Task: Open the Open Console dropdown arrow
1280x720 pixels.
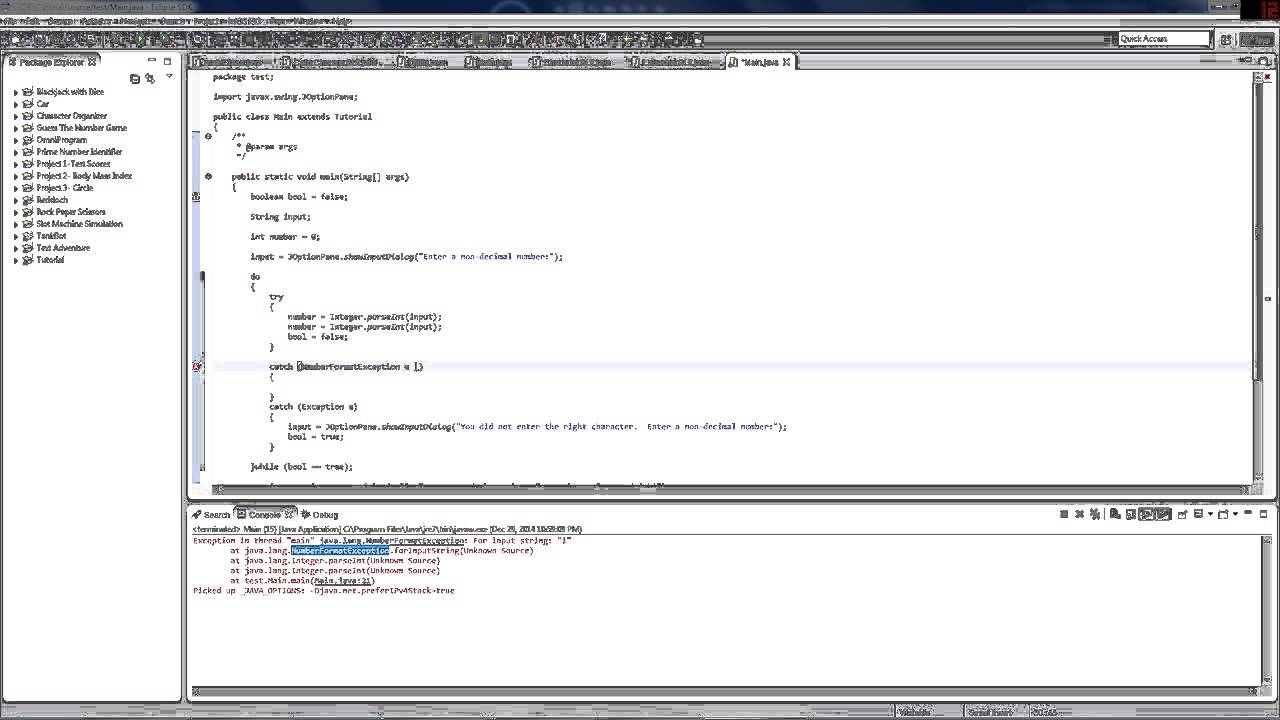Action: click(x=1235, y=514)
